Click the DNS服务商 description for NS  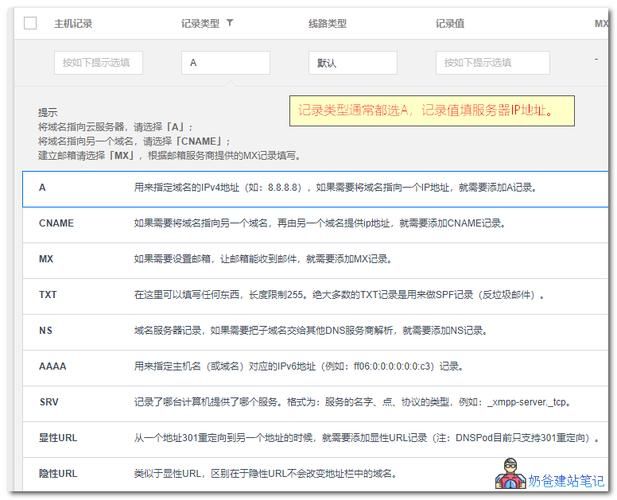point(311,330)
